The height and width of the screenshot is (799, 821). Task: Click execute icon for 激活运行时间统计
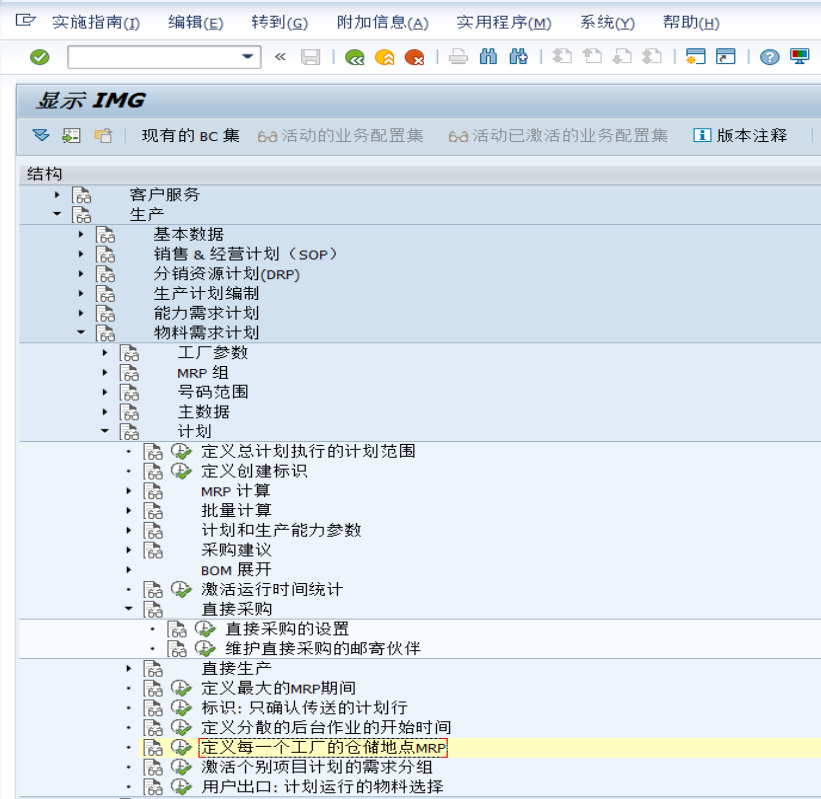tap(182, 589)
